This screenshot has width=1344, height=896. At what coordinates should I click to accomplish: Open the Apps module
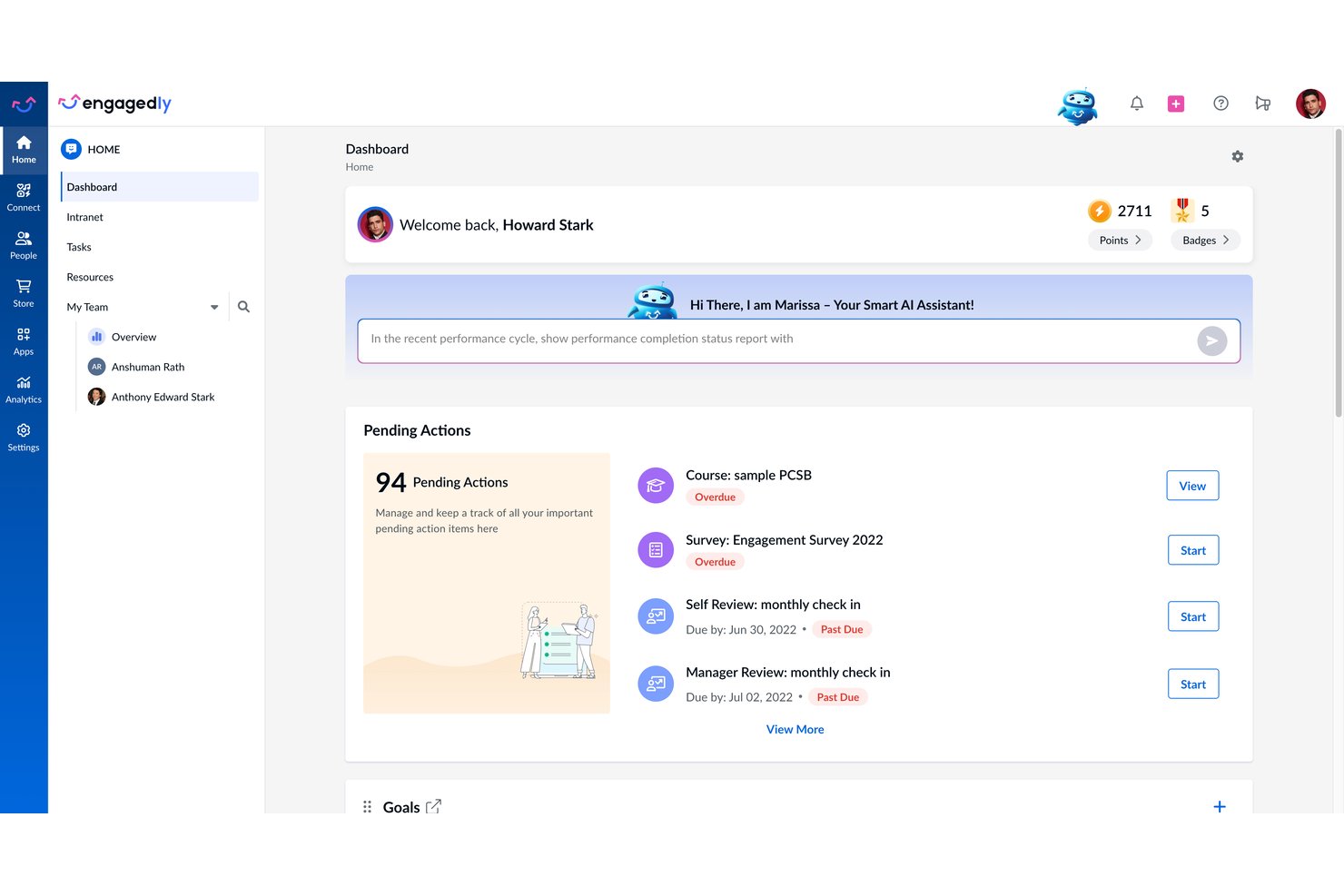point(24,342)
